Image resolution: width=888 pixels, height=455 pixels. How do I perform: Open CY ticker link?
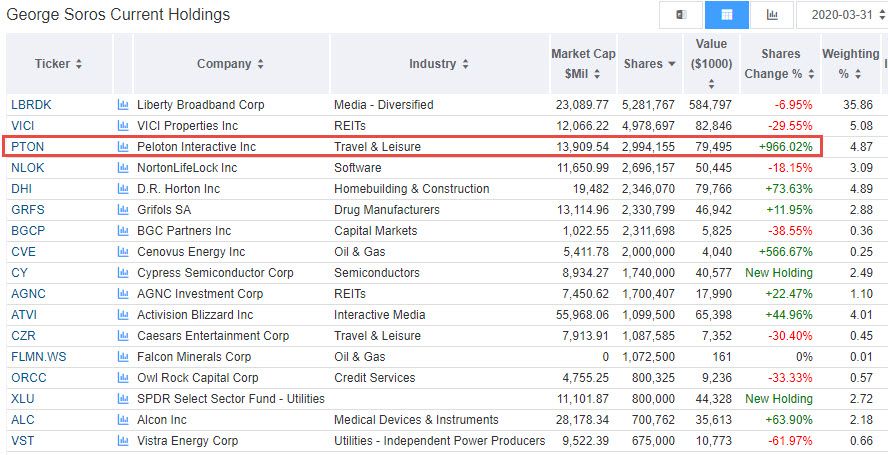click(x=19, y=273)
